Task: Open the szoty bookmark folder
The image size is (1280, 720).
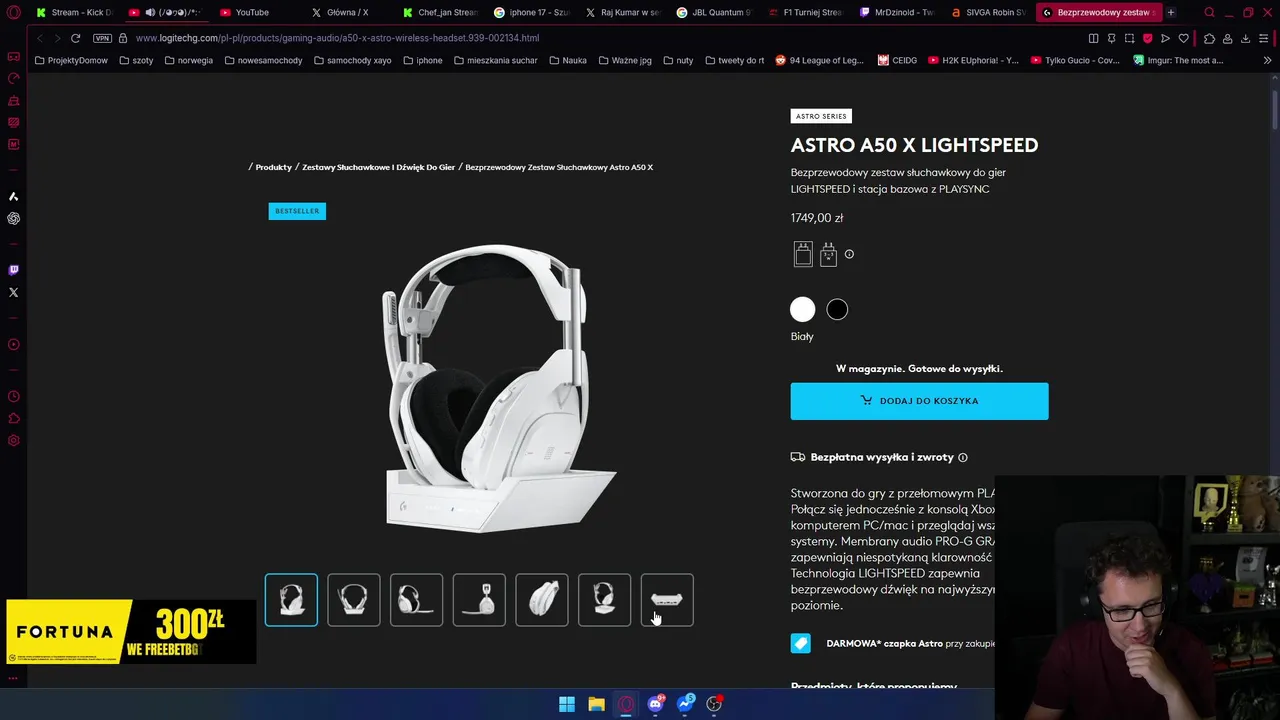Action: click(136, 60)
